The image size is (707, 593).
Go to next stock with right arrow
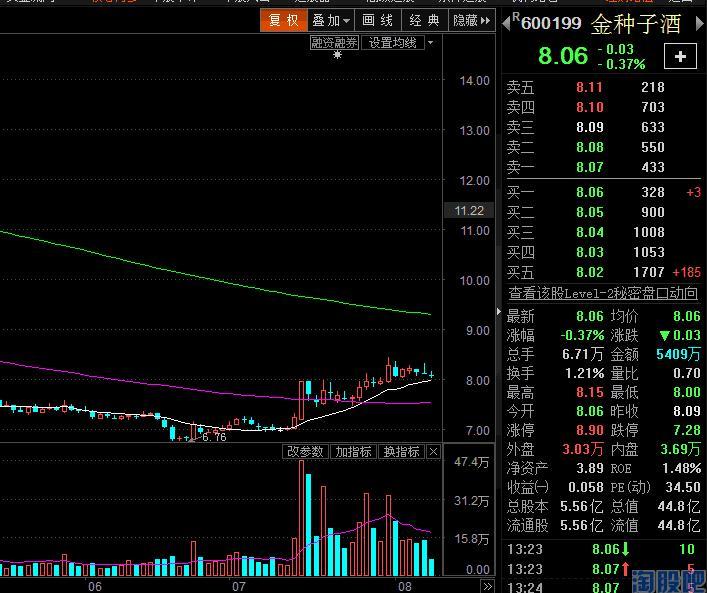(x=699, y=23)
